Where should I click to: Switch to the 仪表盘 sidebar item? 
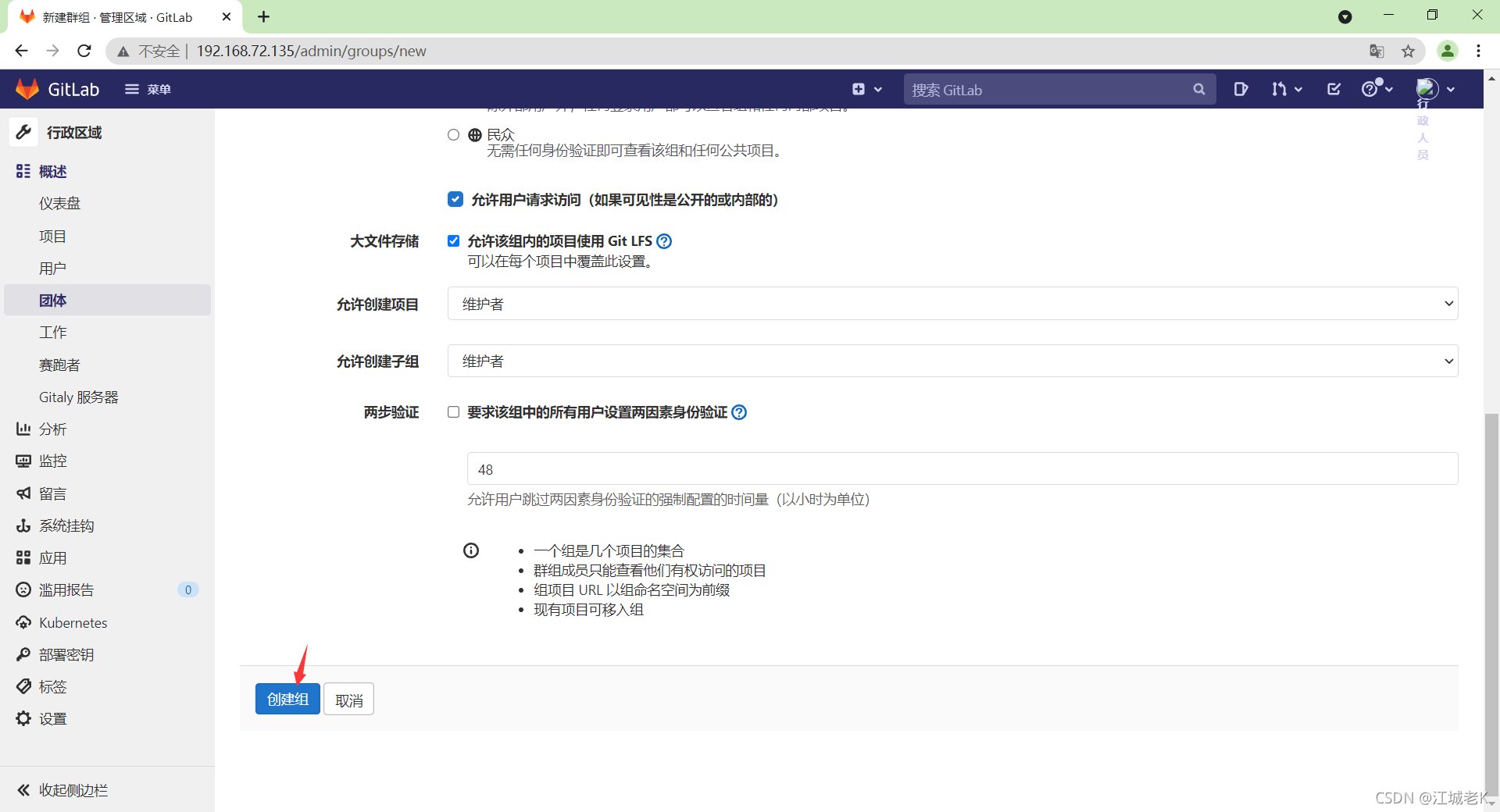point(59,203)
